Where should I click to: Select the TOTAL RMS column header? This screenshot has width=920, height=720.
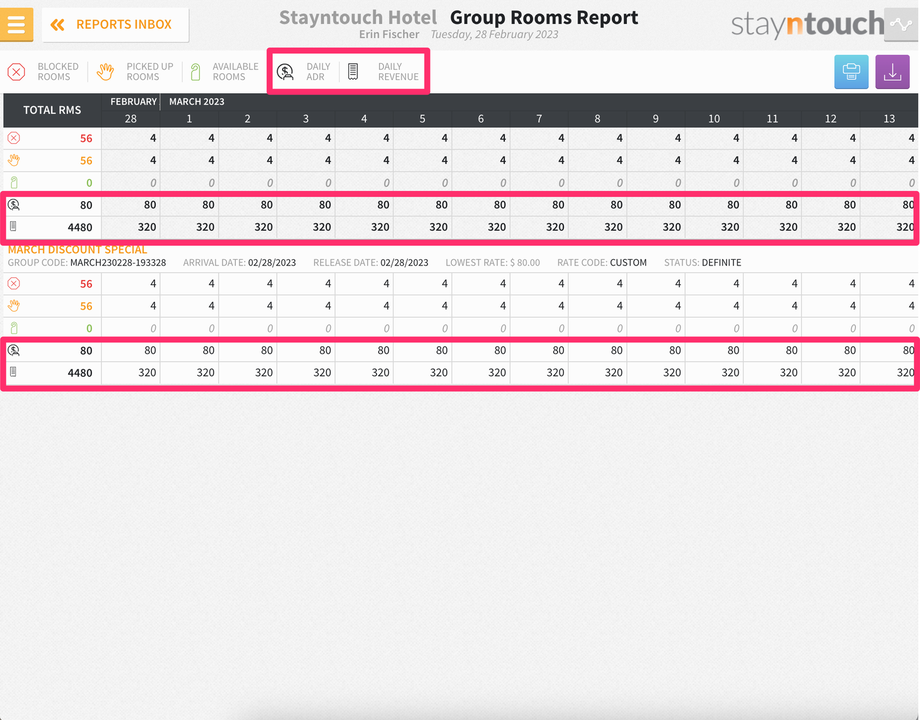(52, 110)
